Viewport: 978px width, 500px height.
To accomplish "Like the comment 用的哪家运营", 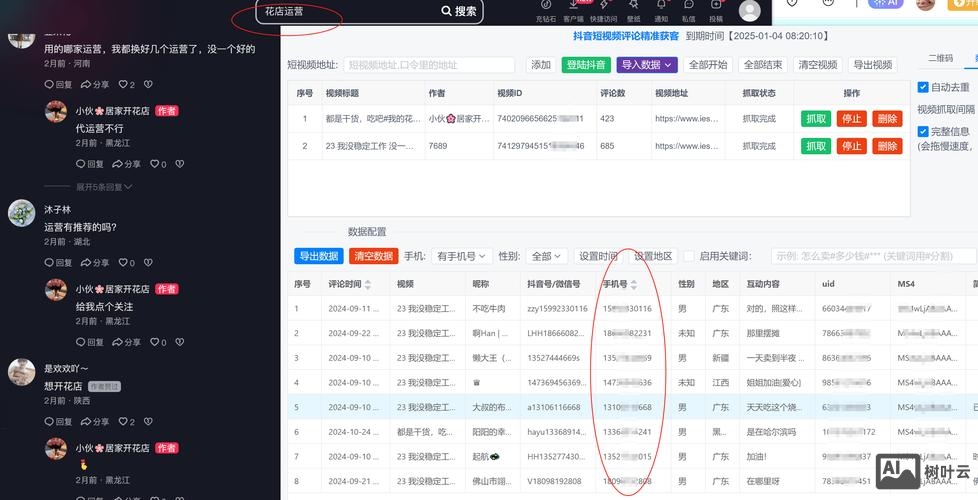I will [x=127, y=84].
